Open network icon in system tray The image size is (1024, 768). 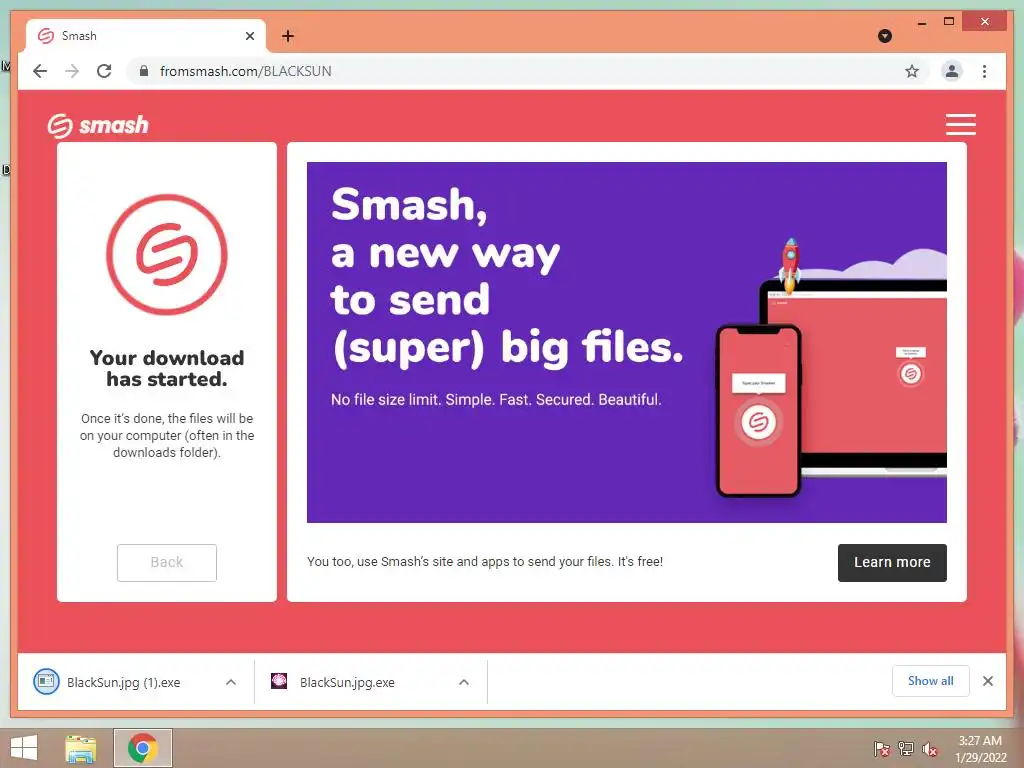[x=906, y=749]
